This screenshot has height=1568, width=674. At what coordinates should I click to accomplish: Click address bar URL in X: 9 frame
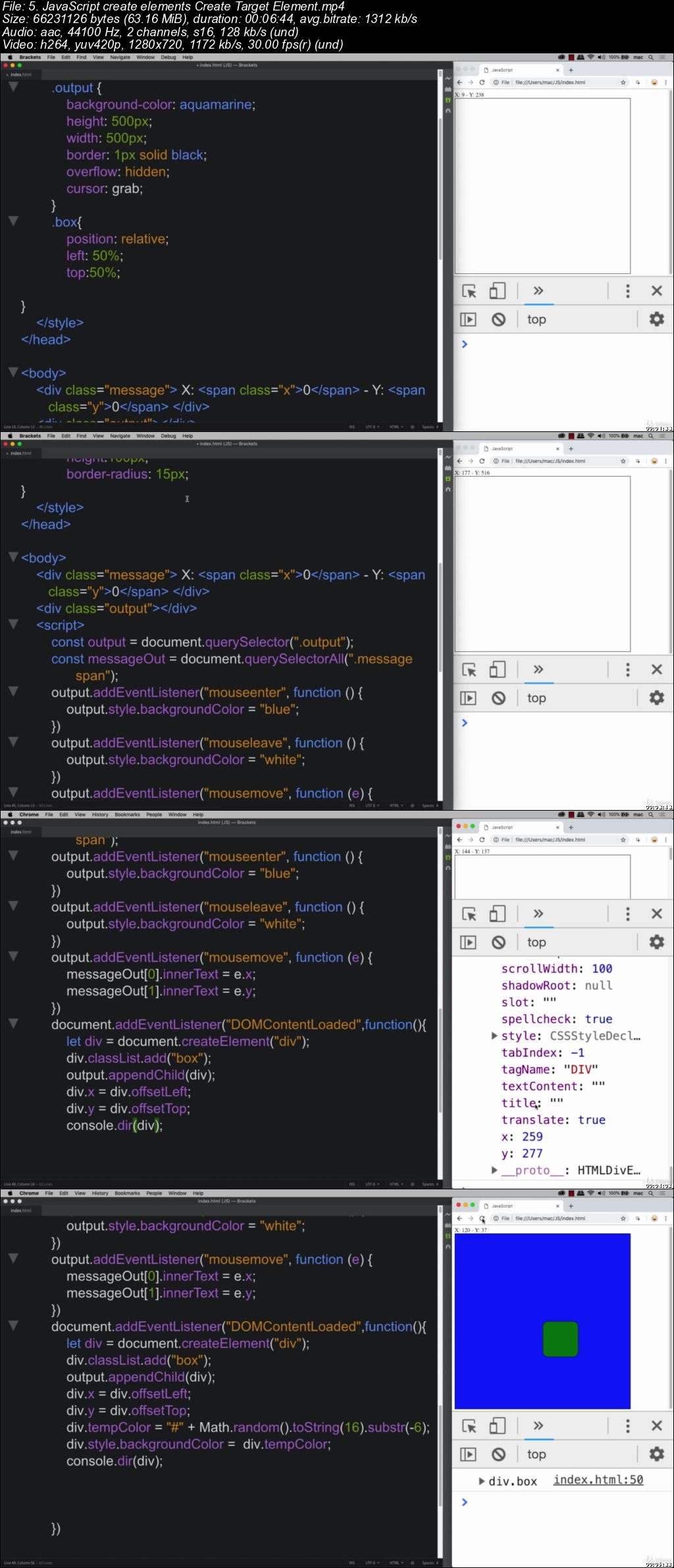tap(550, 83)
